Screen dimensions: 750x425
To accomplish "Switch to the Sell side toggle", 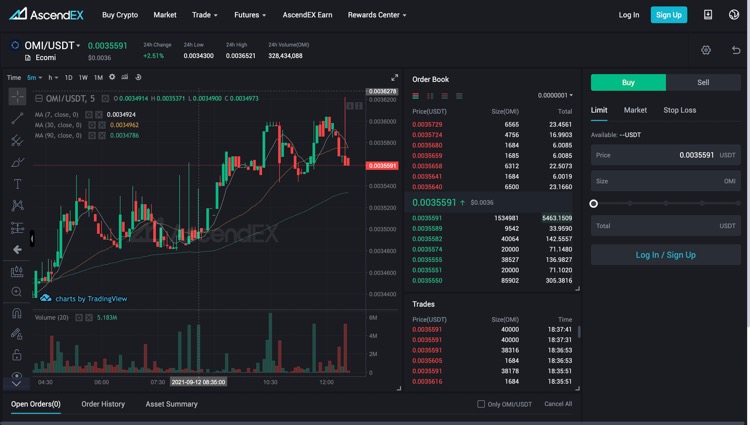I will (703, 83).
